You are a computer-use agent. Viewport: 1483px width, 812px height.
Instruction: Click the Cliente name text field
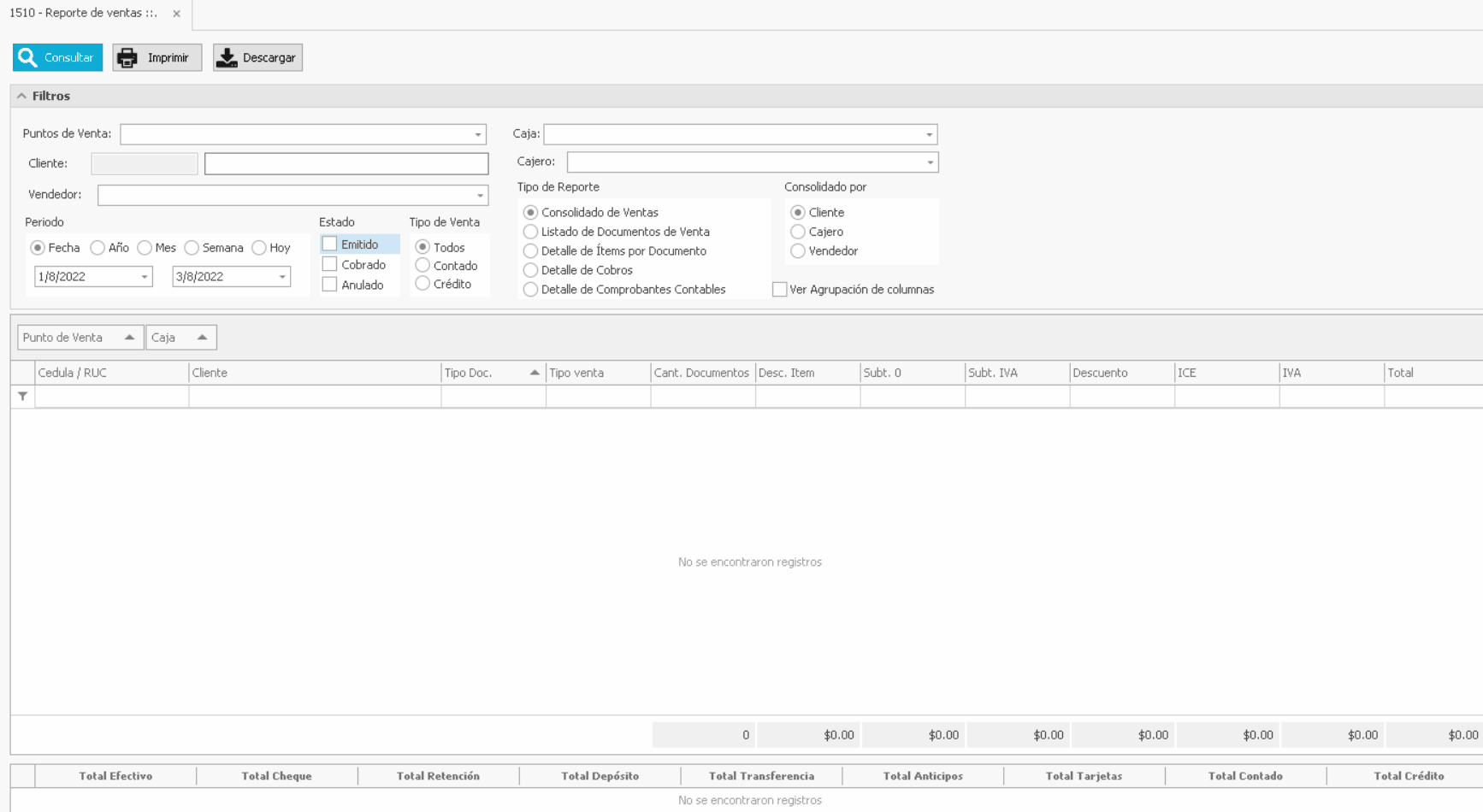[346, 163]
